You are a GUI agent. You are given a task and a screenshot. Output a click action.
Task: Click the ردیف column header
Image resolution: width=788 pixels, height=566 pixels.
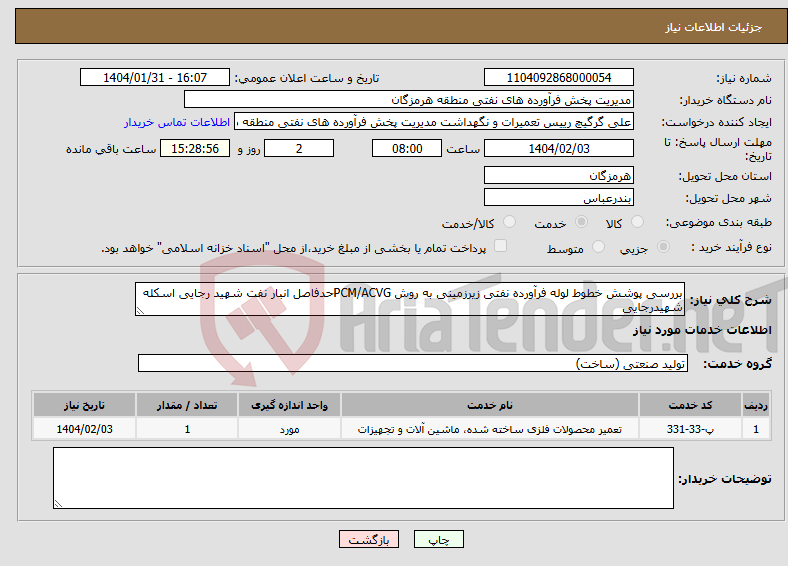coord(756,405)
